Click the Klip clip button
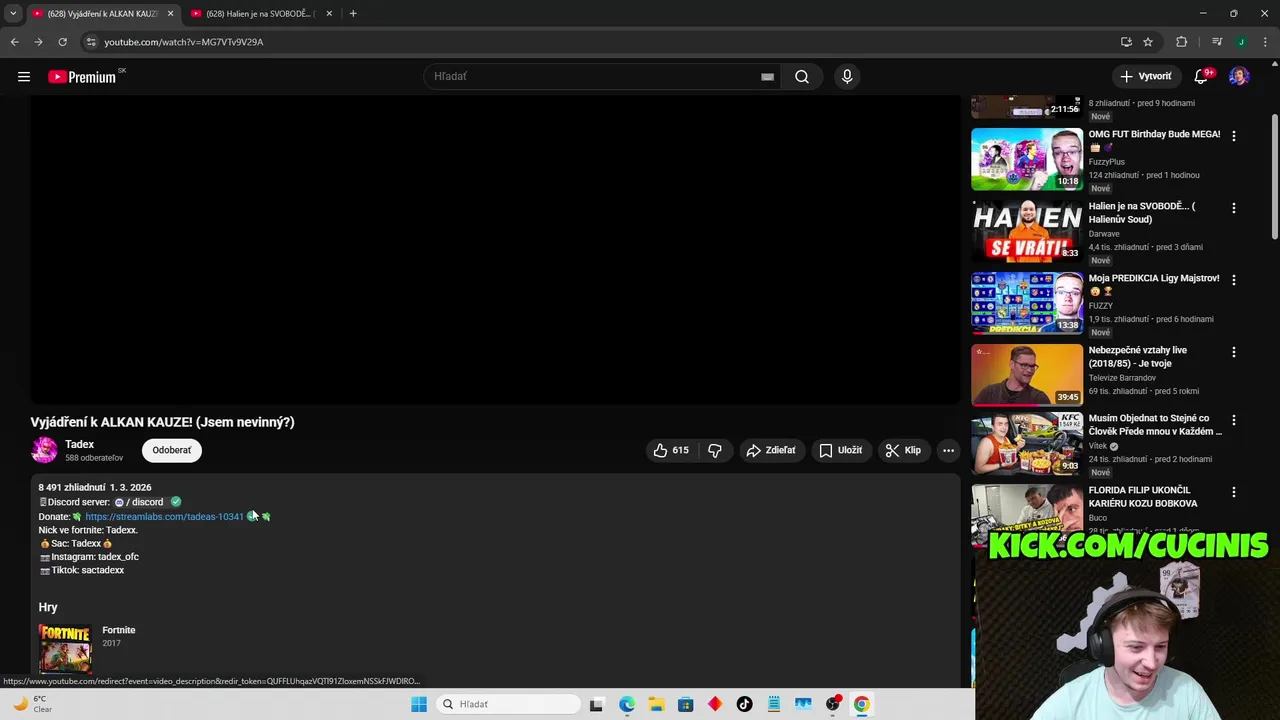 pos(903,450)
